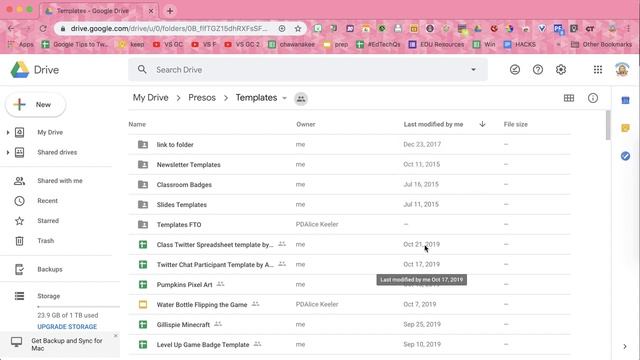Sort by the Name column header

click(x=137, y=124)
